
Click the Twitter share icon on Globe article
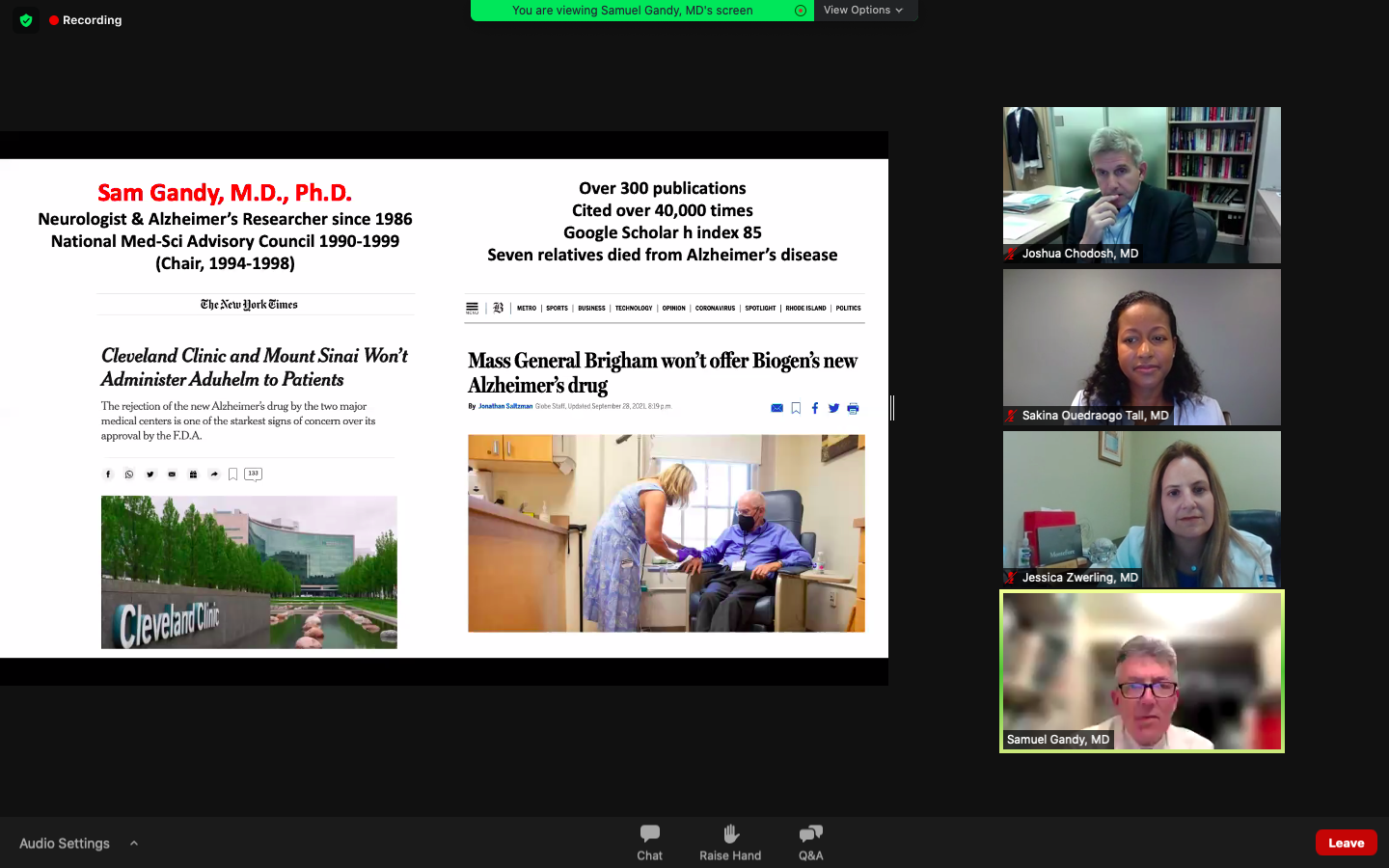coord(833,408)
